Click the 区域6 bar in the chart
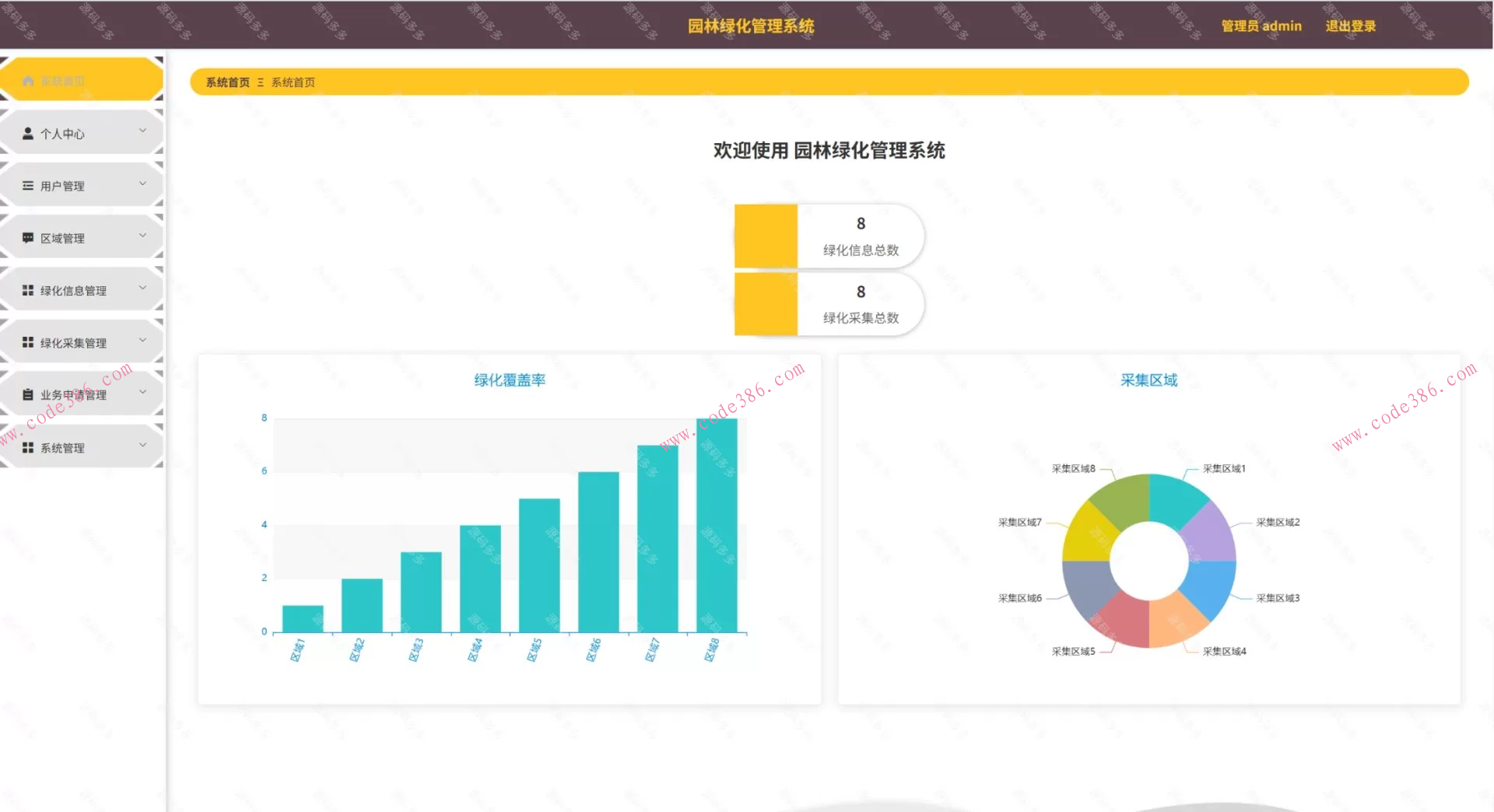The height and width of the screenshot is (812, 1494). (x=598, y=552)
